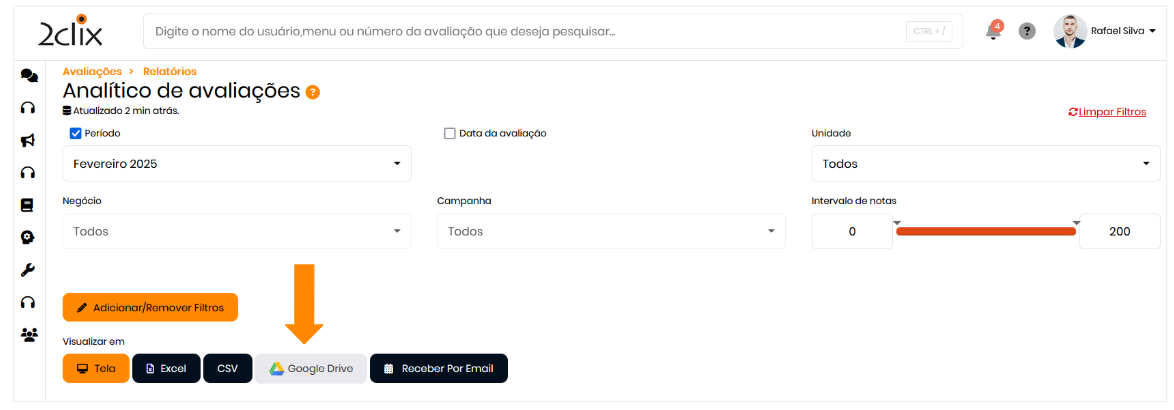Open the chat conversations sidebar icon
Screen dimensions: 1174x410
[29, 75]
